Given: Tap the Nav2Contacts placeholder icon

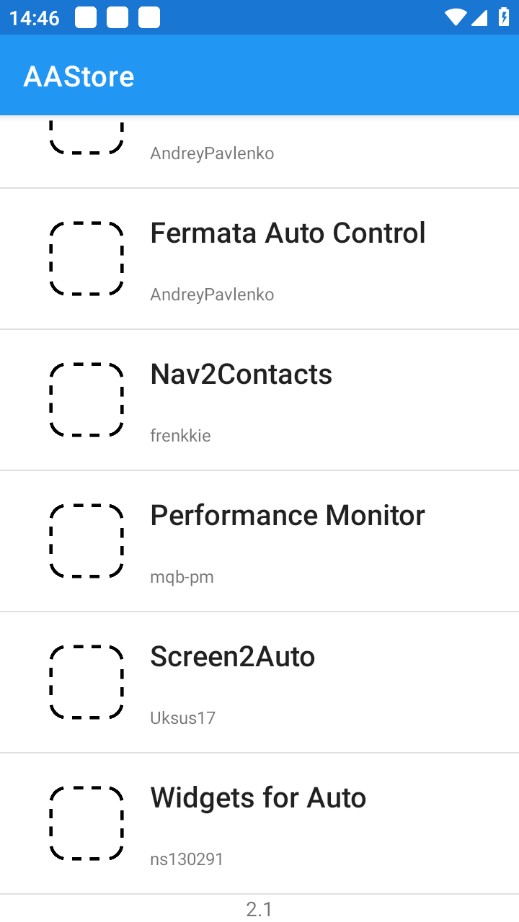Looking at the screenshot, I should point(86,399).
